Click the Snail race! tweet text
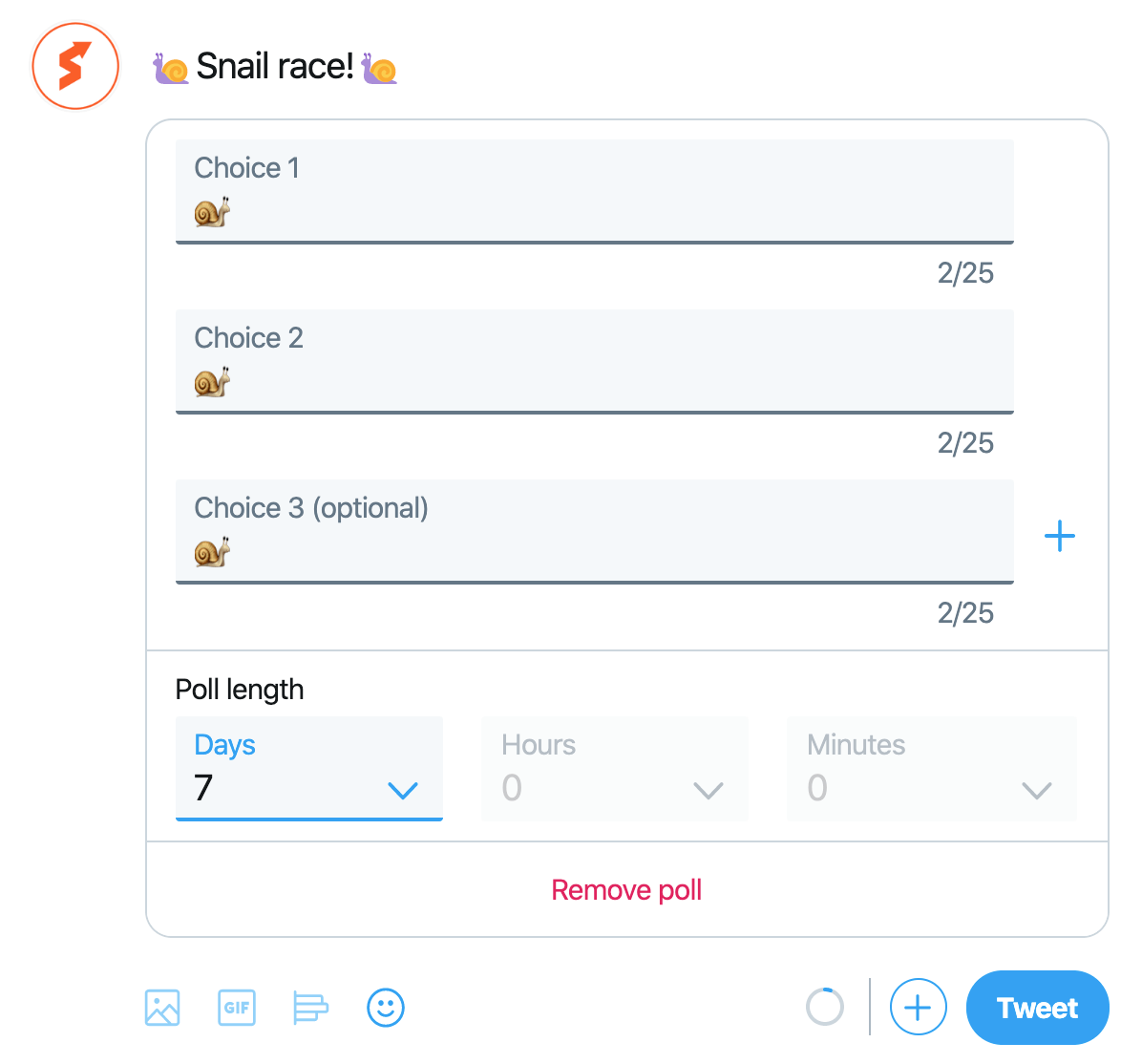1142x1064 pixels. 275,67
